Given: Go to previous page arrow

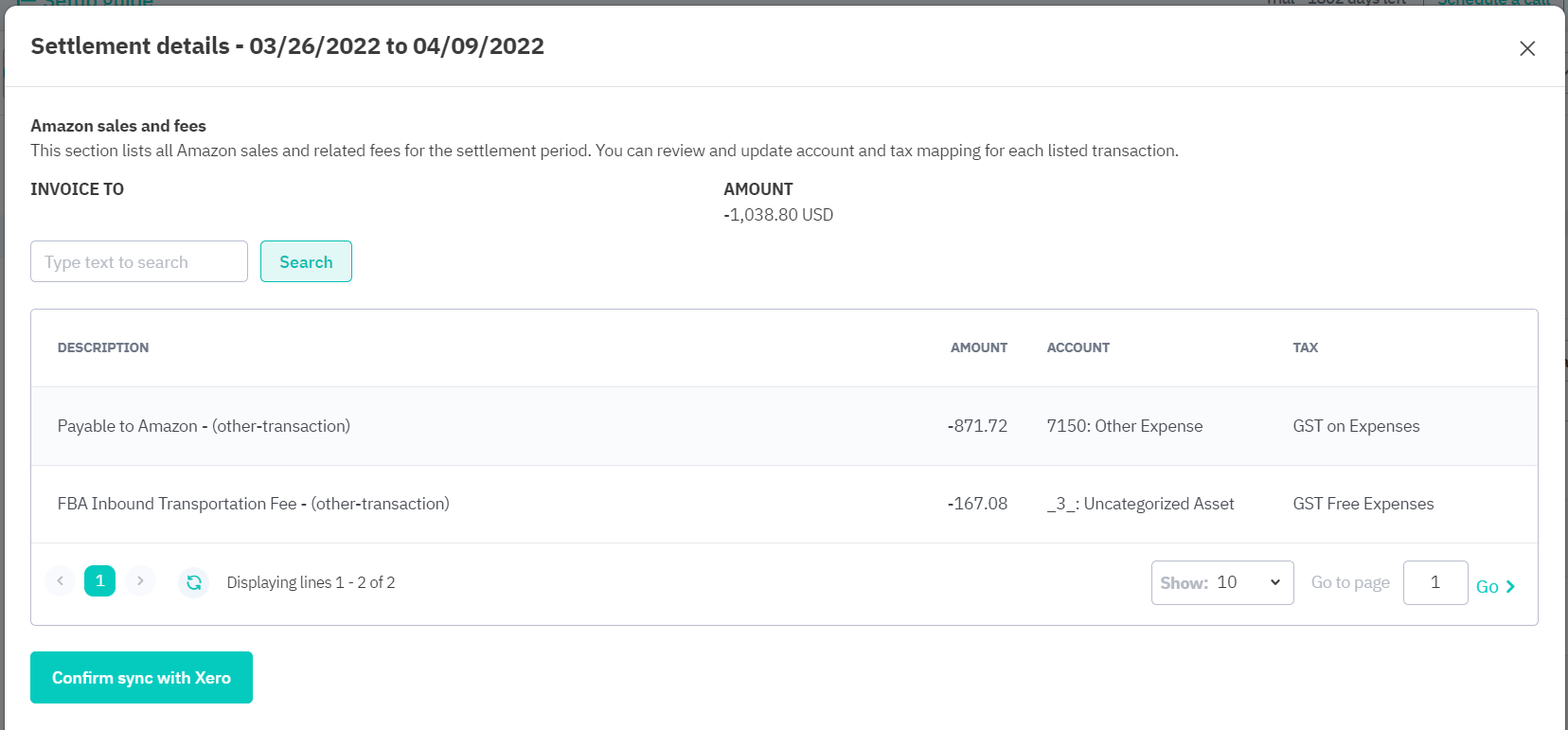Looking at the screenshot, I should [x=60, y=581].
